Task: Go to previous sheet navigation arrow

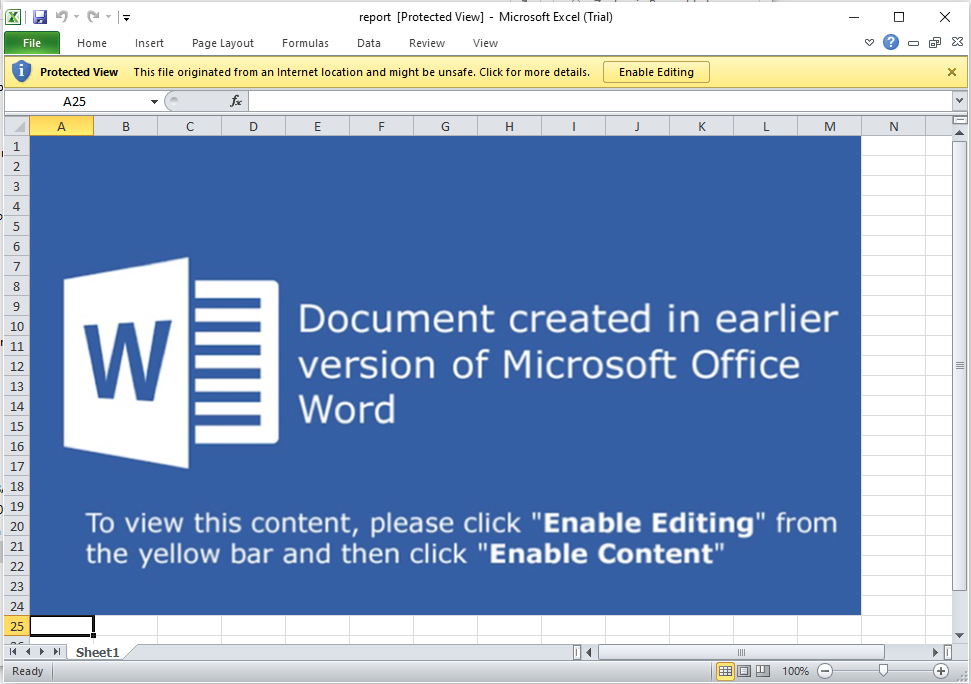Action: click(28, 651)
